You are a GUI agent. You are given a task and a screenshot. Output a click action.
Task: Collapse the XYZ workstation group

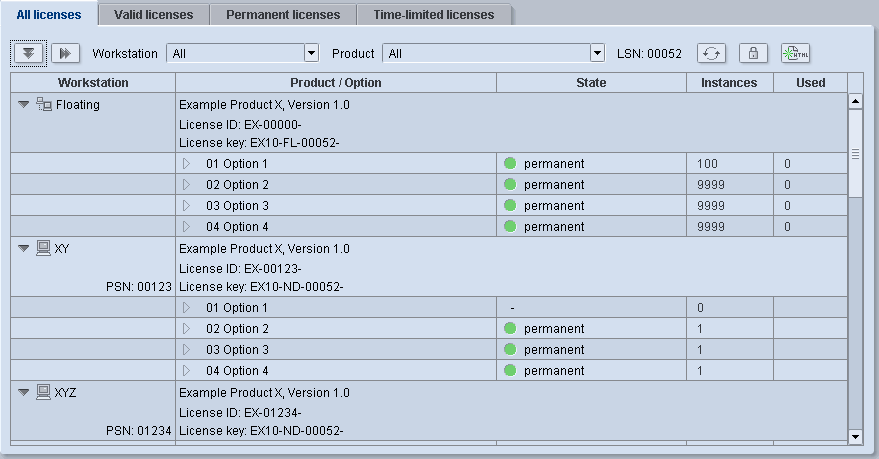[24, 392]
